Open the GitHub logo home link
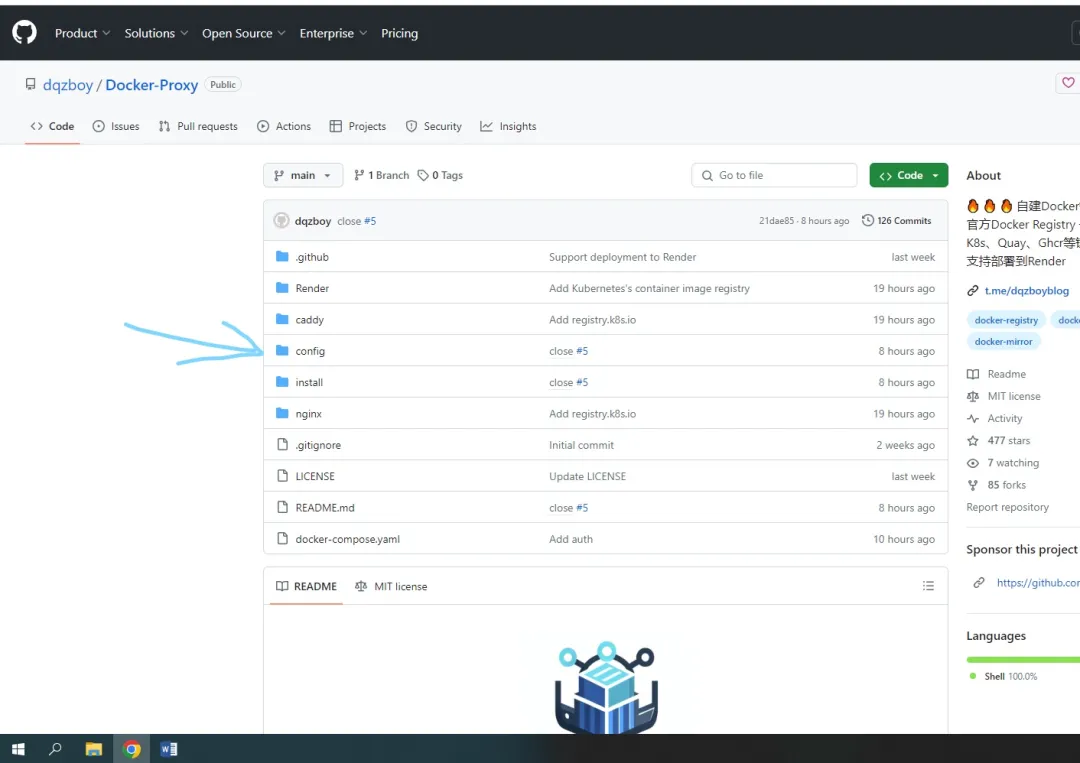This screenshot has width=1080, height=763. click(24, 32)
